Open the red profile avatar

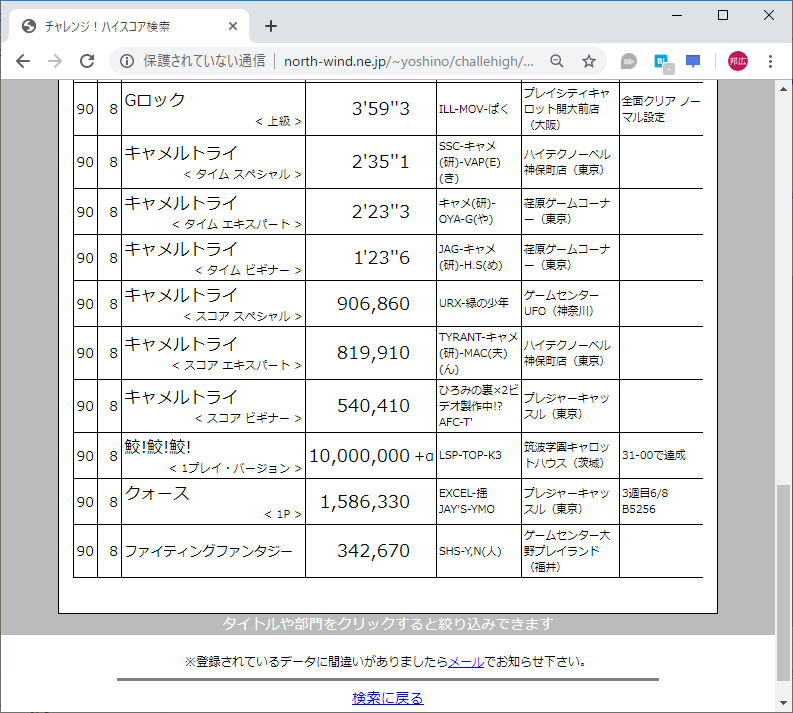tap(738, 61)
